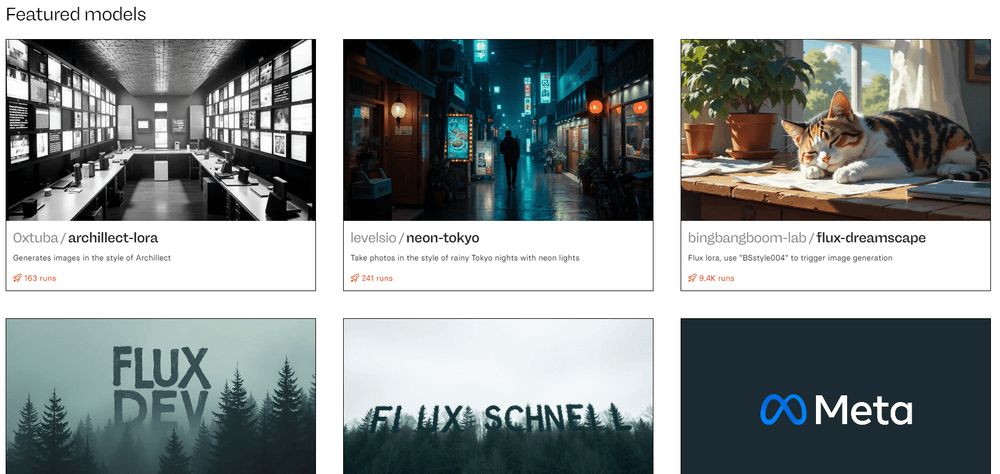Open the bingbangboom-lab owner link

(x=747, y=238)
